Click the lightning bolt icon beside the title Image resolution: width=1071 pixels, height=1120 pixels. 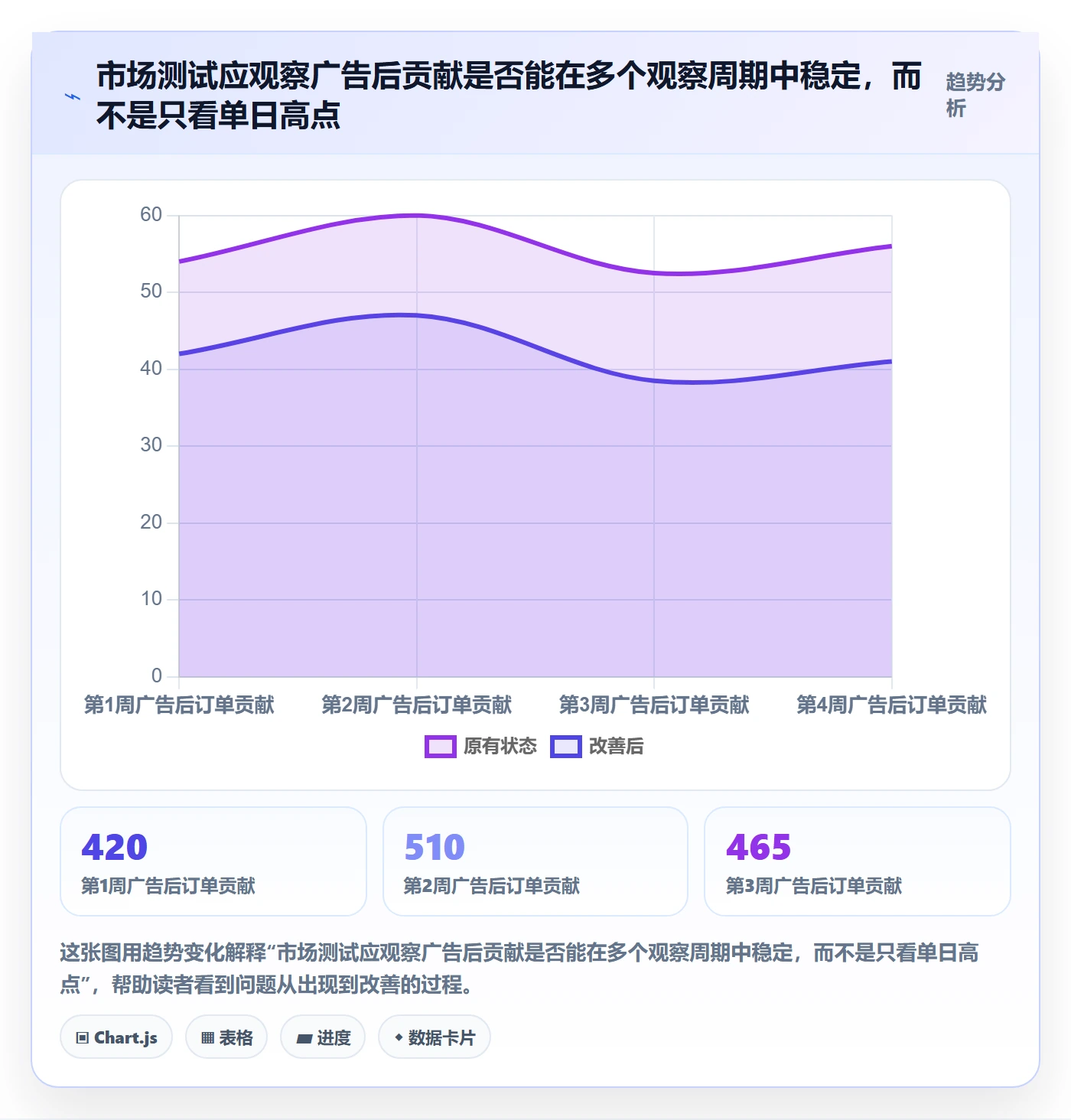point(73,96)
